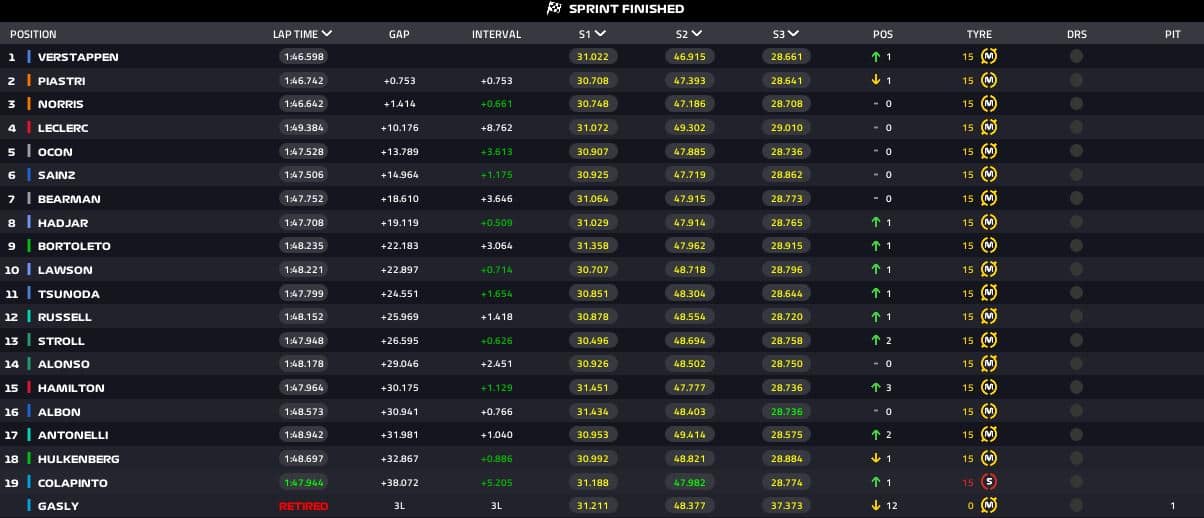Image resolution: width=1204 pixels, height=518 pixels.
Task: Click Verstappen's lap time 1:46.598
Action: 302,57
